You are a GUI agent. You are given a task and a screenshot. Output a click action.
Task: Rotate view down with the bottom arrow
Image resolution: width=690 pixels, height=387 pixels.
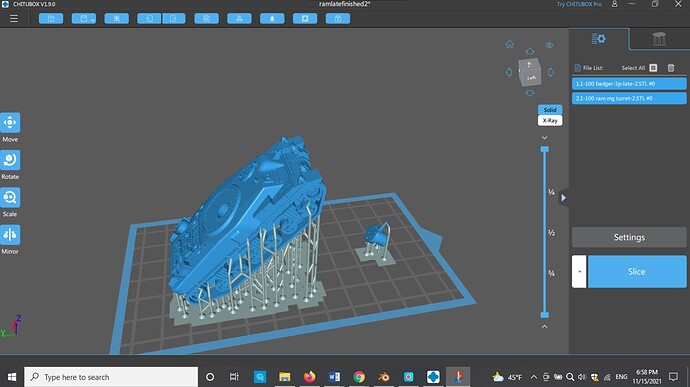pyautogui.click(x=530, y=93)
